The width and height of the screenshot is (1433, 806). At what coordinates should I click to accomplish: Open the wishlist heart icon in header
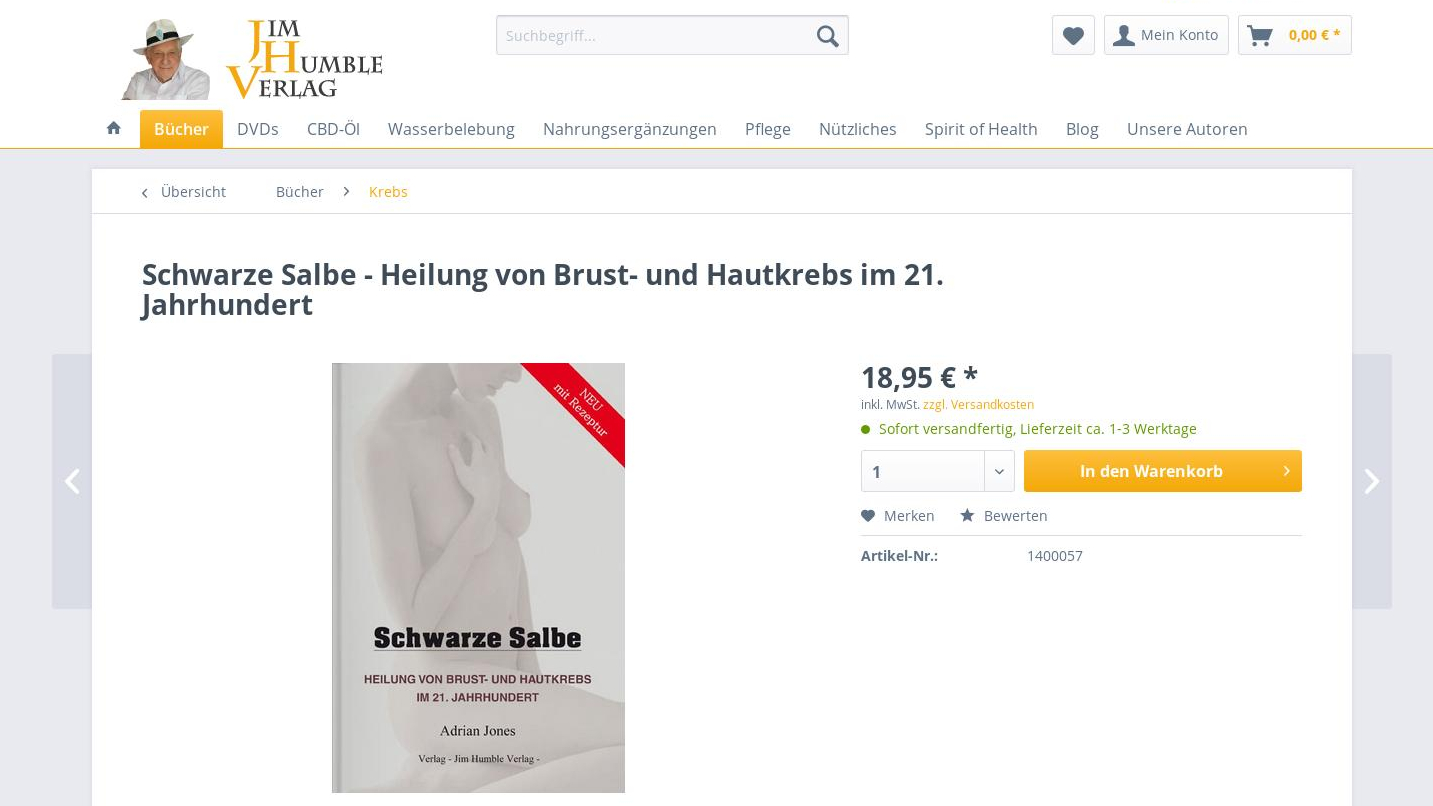[1073, 35]
